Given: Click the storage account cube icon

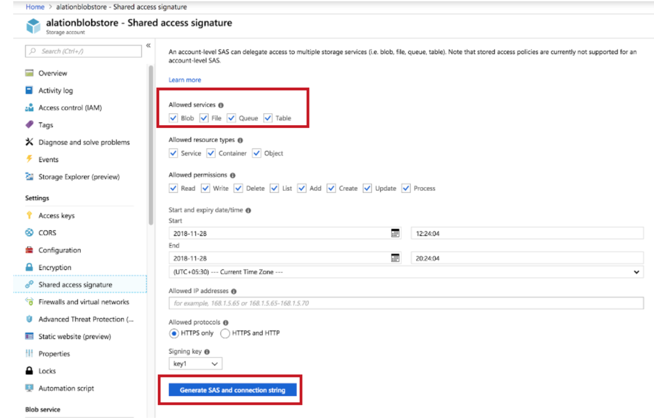Looking at the screenshot, I should tap(33, 26).
